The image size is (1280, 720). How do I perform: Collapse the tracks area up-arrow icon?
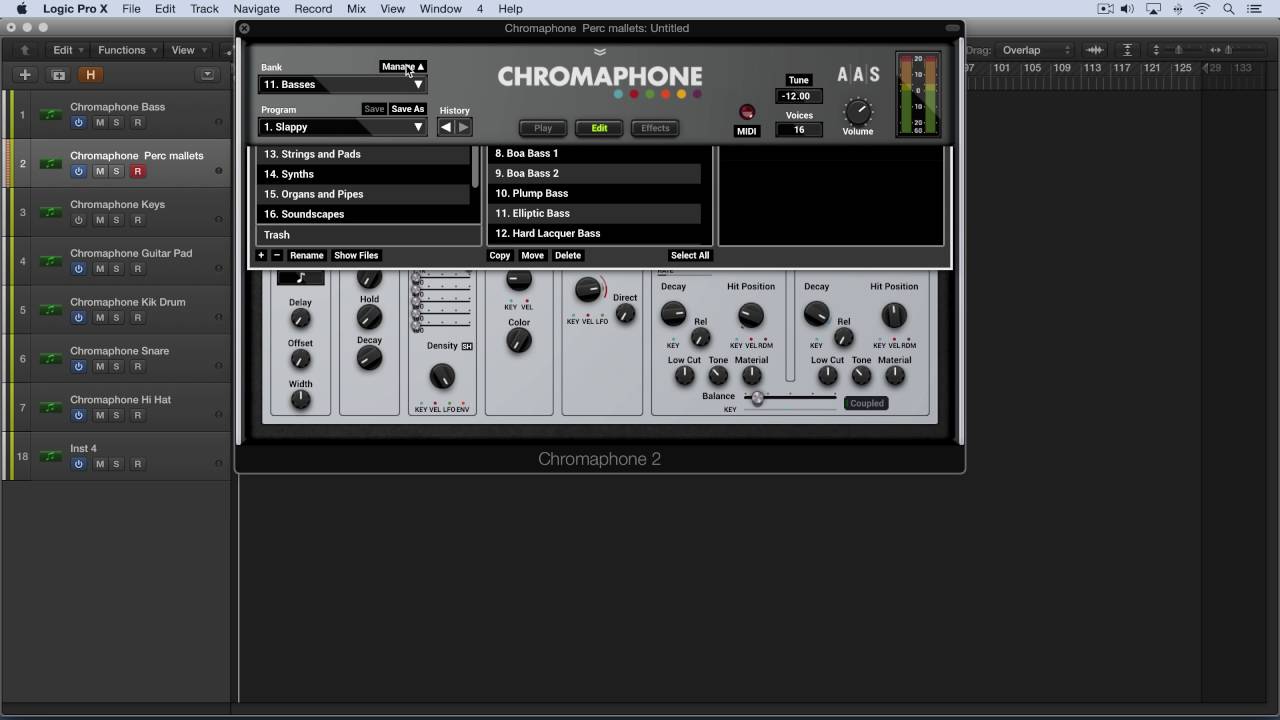tap(25, 50)
